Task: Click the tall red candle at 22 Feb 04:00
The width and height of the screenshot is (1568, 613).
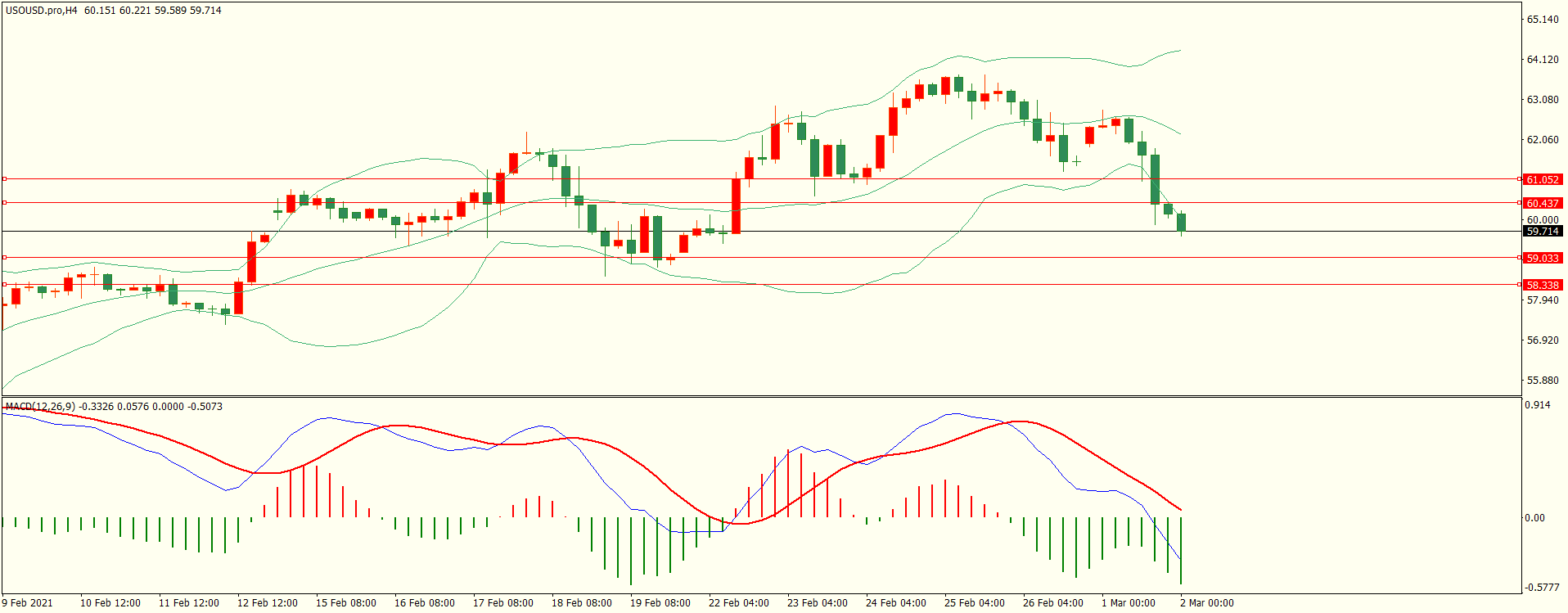Action: 736,206
